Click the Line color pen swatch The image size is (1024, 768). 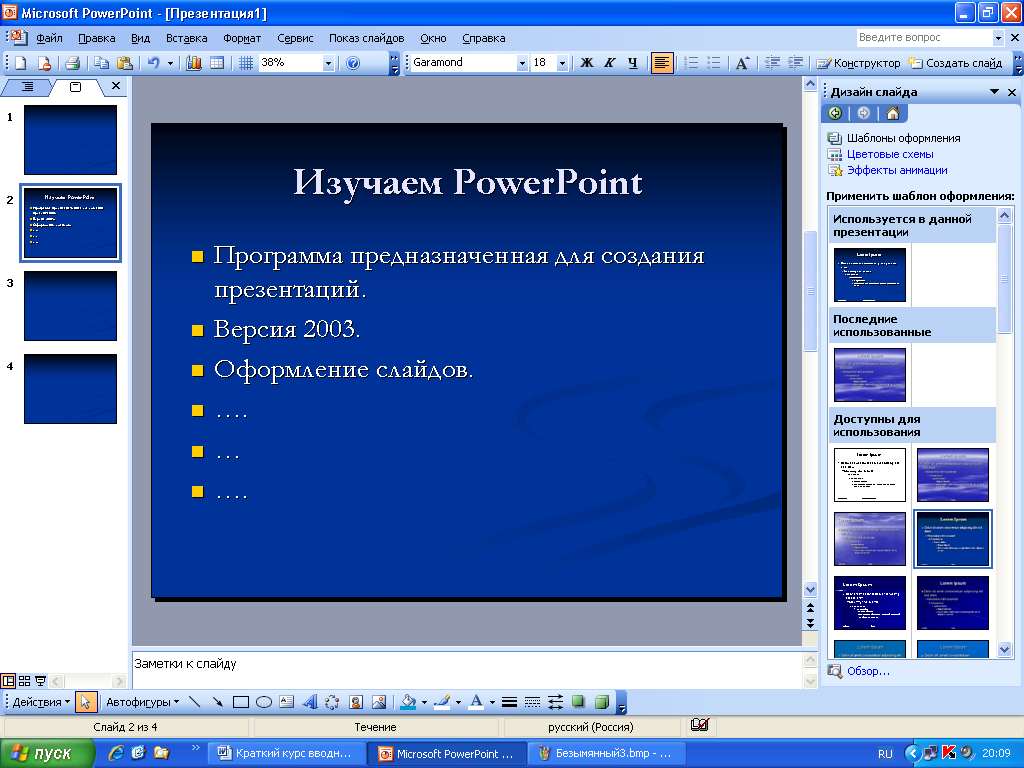tap(442, 702)
